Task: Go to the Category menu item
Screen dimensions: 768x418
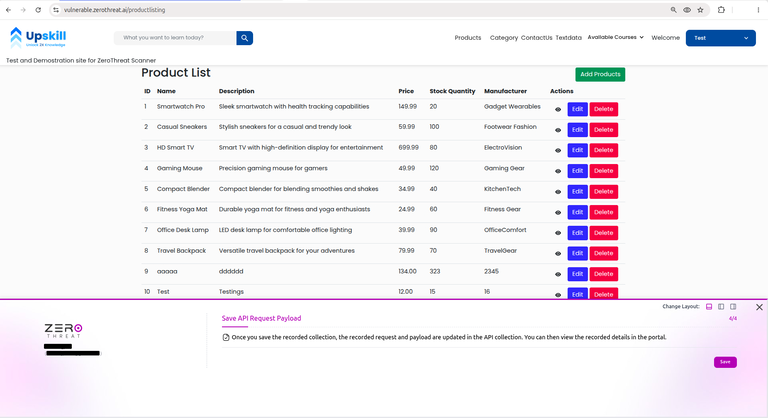Action: 504,38
